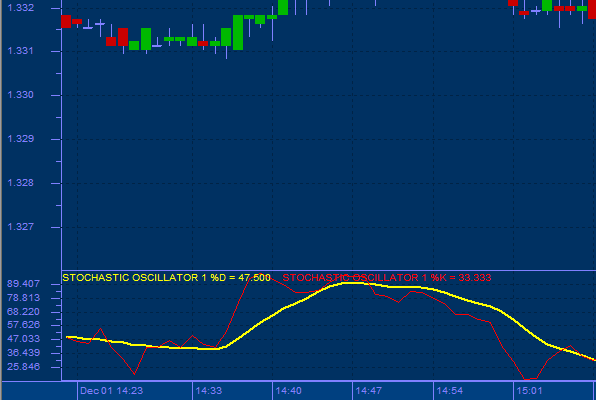Click the 14:47 time axis label
Image resolution: width=596 pixels, height=400 pixels.
pos(368,390)
